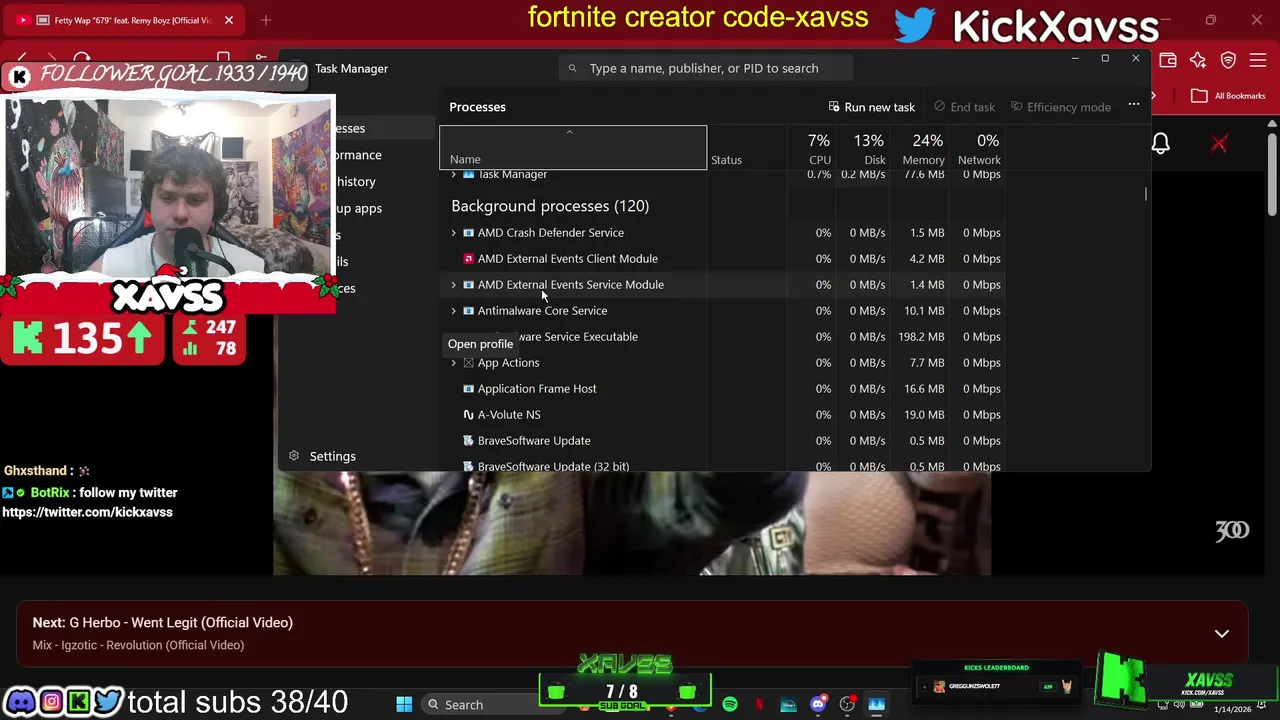Screen dimensions: 1280x720
Task: Click the A-Volute NS process icon
Action: click(468, 415)
